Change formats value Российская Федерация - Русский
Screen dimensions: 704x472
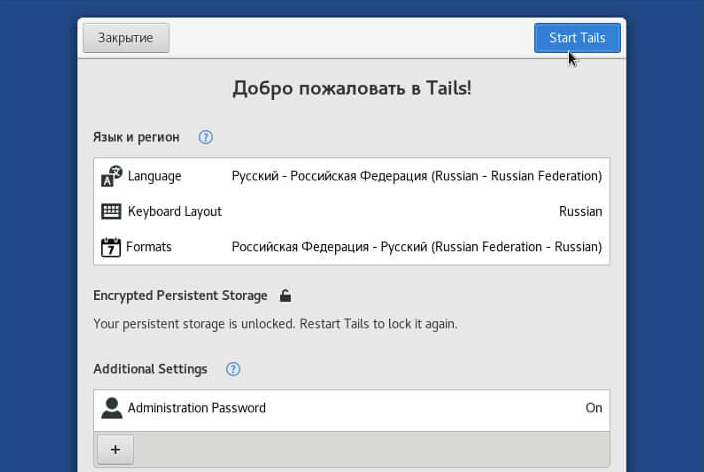(x=417, y=247)
